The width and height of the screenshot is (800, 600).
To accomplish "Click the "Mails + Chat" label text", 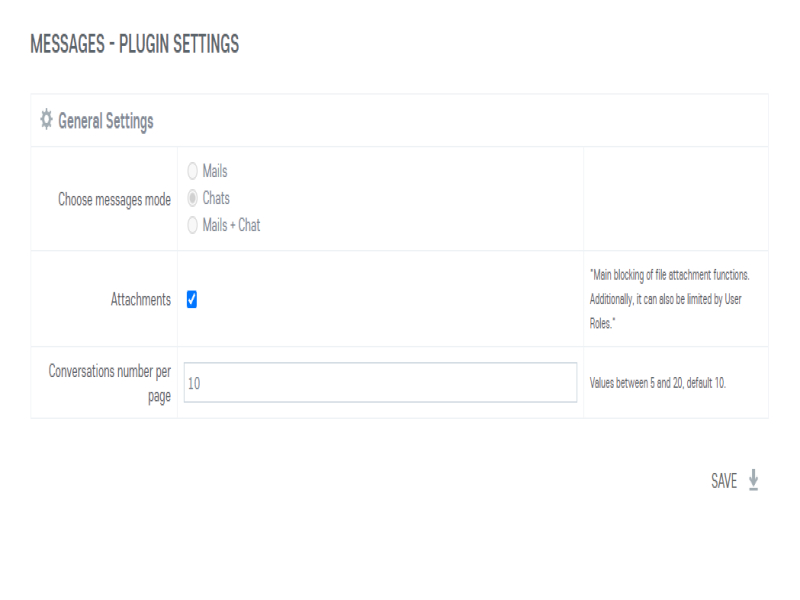I will 231,226.
